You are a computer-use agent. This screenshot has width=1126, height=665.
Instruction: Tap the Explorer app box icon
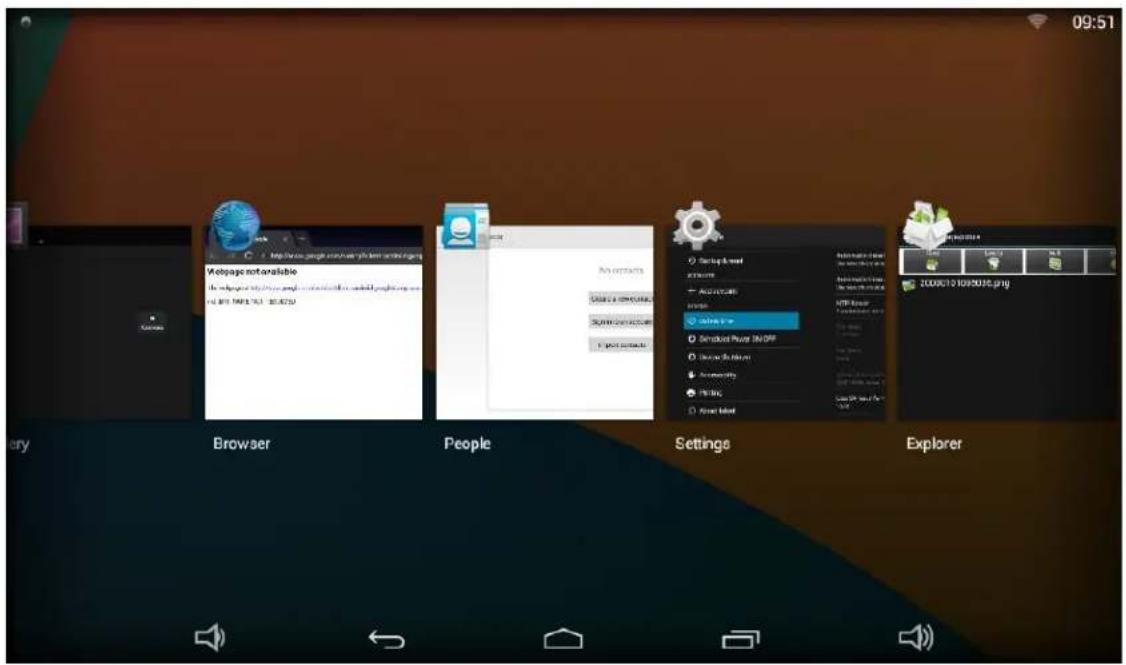point(927,225)
